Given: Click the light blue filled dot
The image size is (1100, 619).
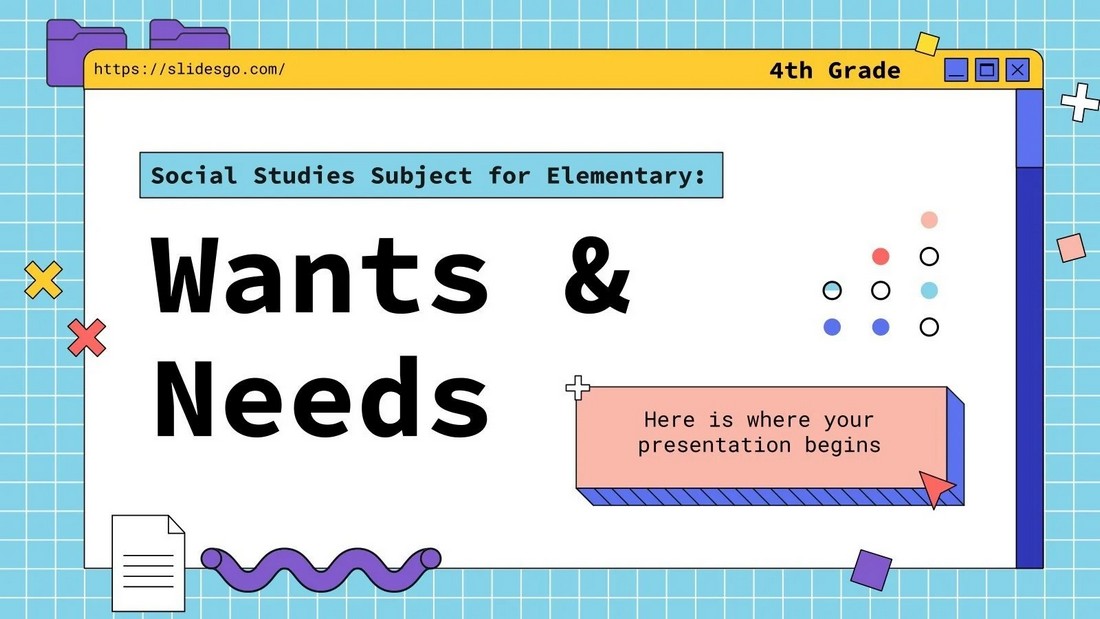Looking at the screenshot, I should coord(929,291).
